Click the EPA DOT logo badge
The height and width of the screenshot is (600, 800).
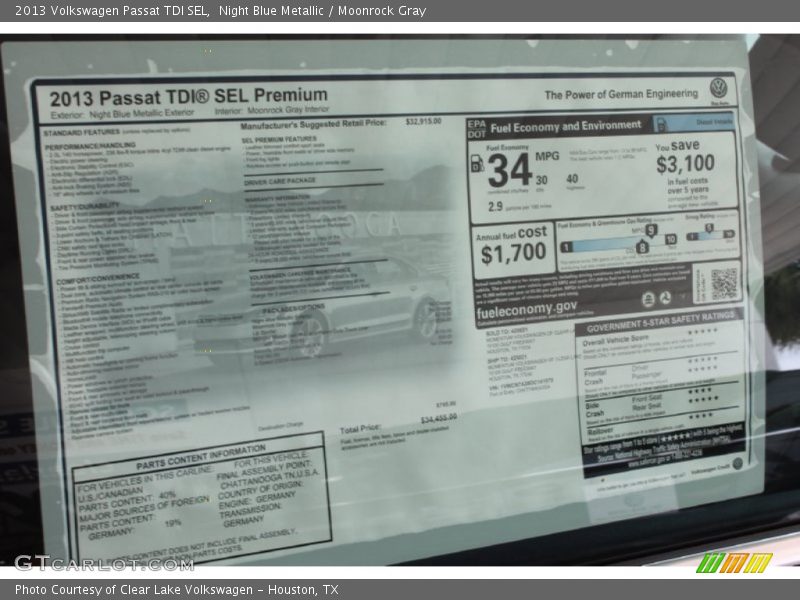(x=476, y=127)
